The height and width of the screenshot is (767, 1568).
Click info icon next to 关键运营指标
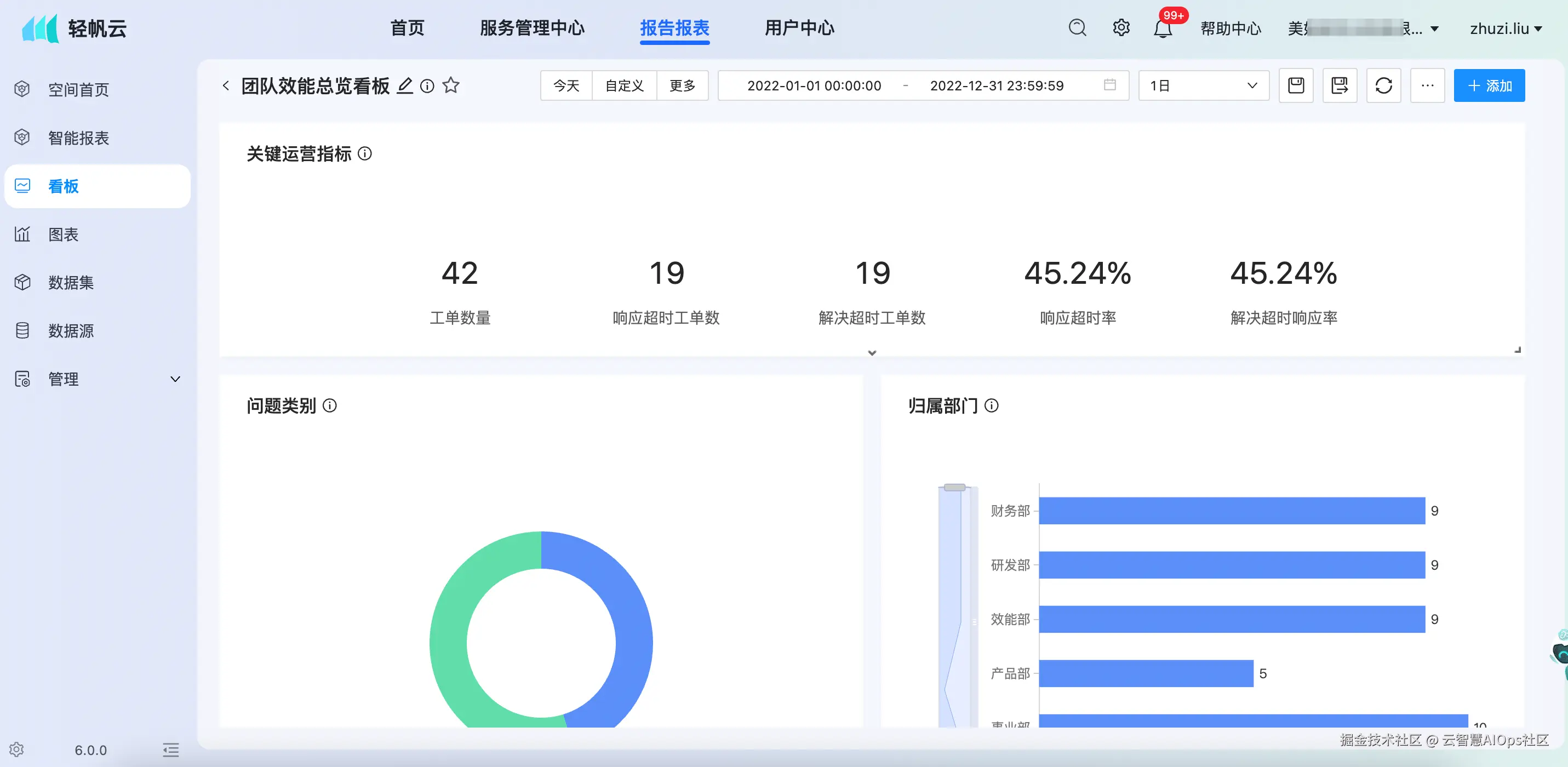365,154
